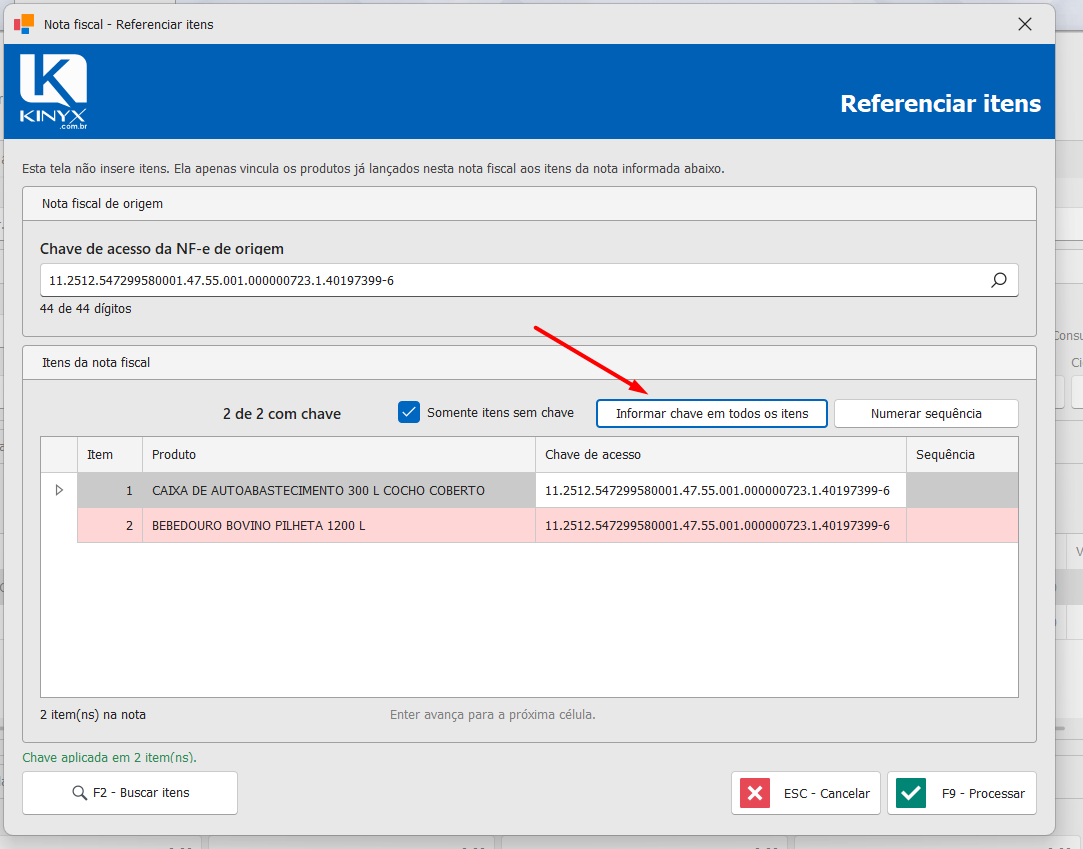This screenshot has width=1083, height=849.
Task: Click item number 1 cell
Action: (110, 490)
